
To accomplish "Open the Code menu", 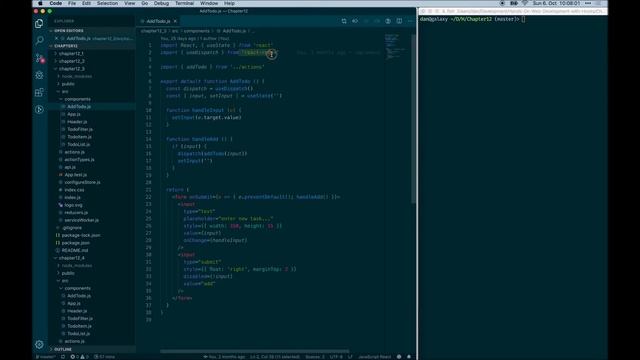I will tap(56, 3).
